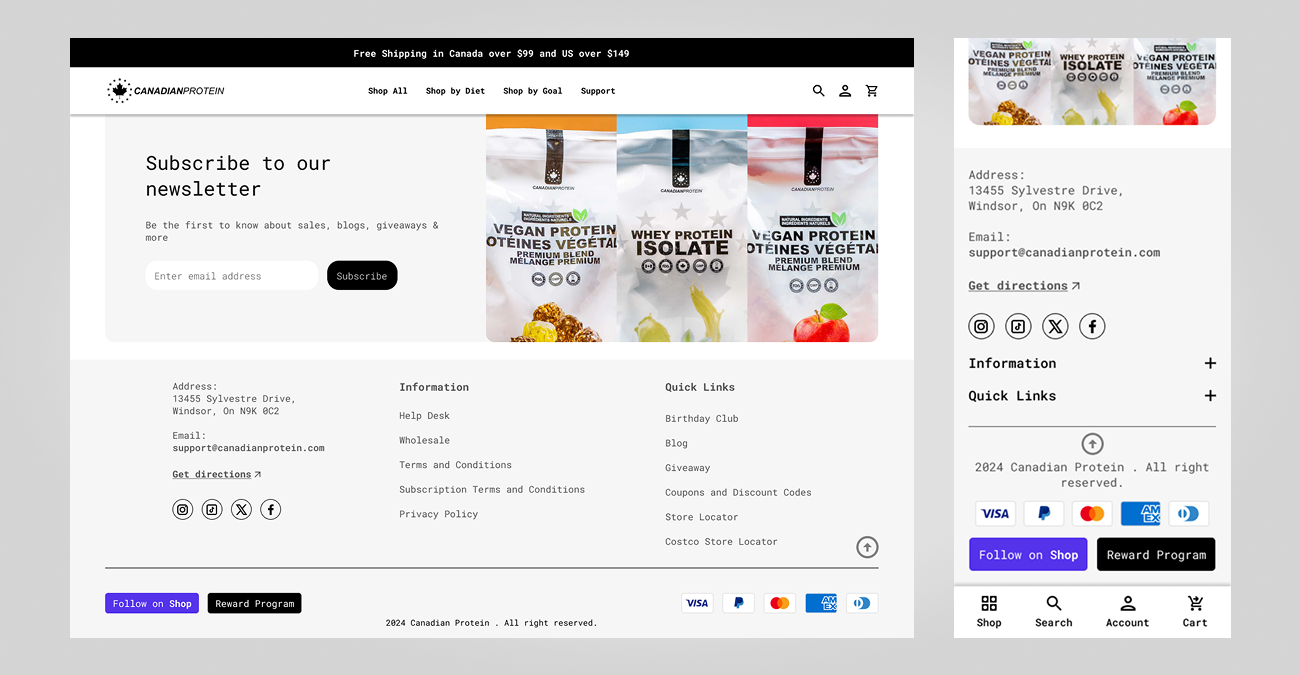Open TikTok icon in mobile view
This screenshot has height=675, width=1300.
(x=1018, y=326)
